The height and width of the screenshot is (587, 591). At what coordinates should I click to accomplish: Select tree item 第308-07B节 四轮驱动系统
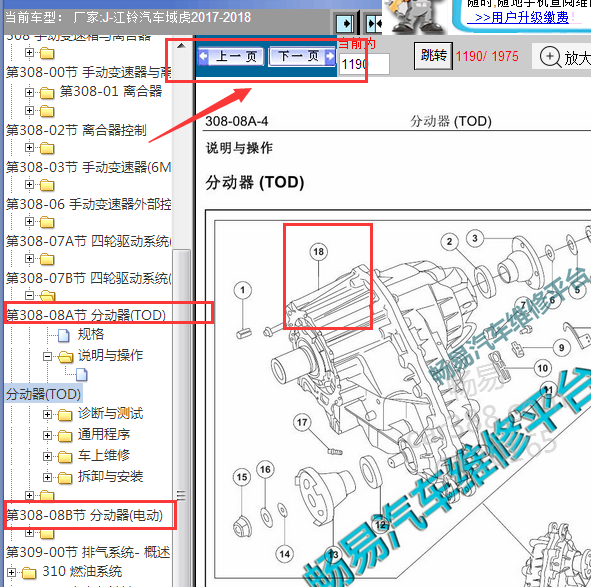click(89, 278)
